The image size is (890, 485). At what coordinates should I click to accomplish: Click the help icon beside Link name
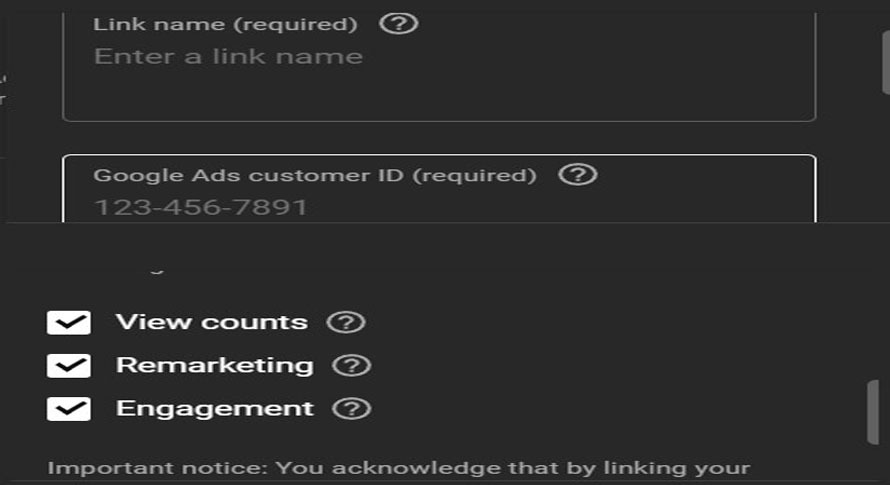[399, 23]
